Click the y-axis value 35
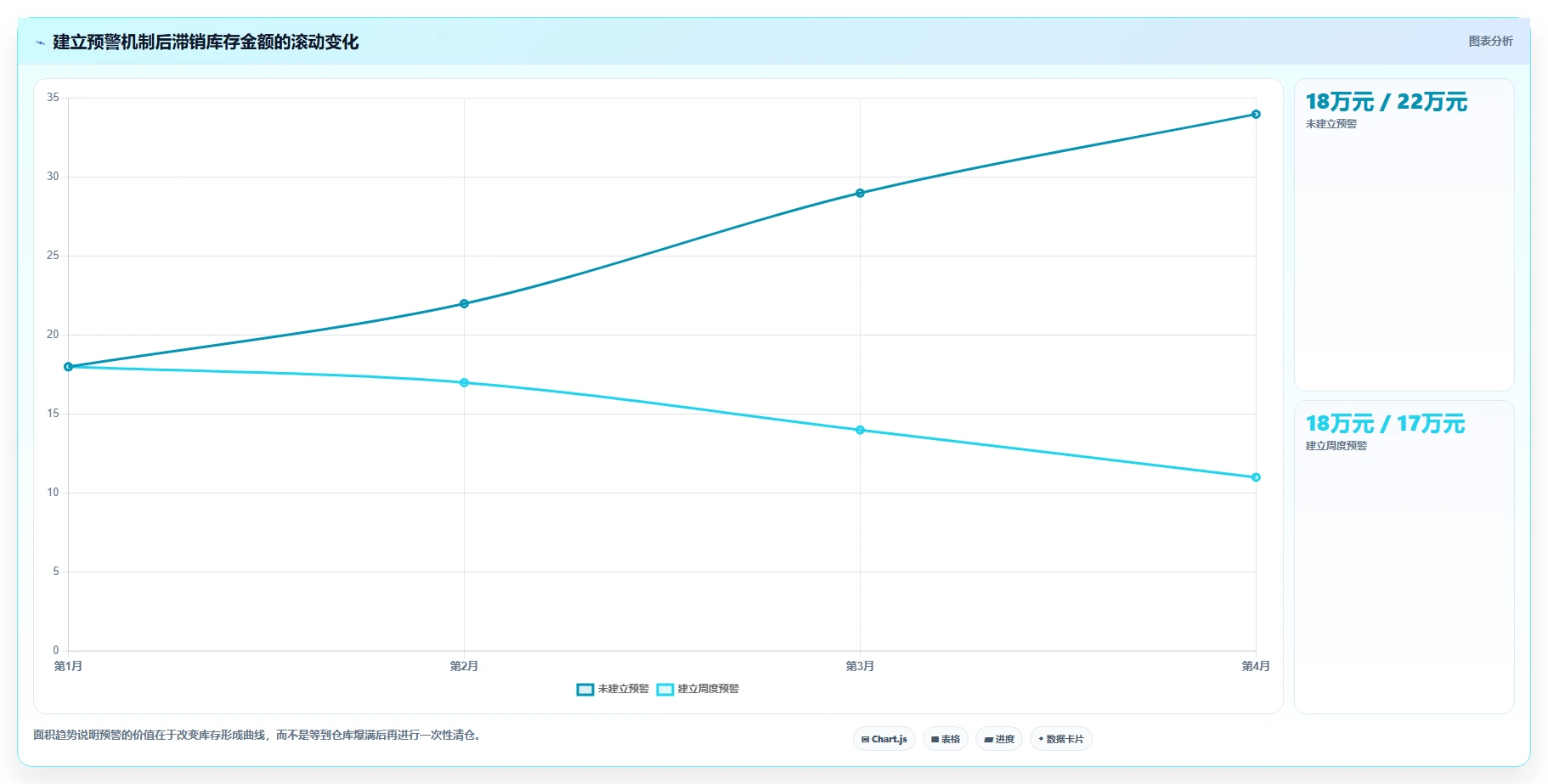 53,98
